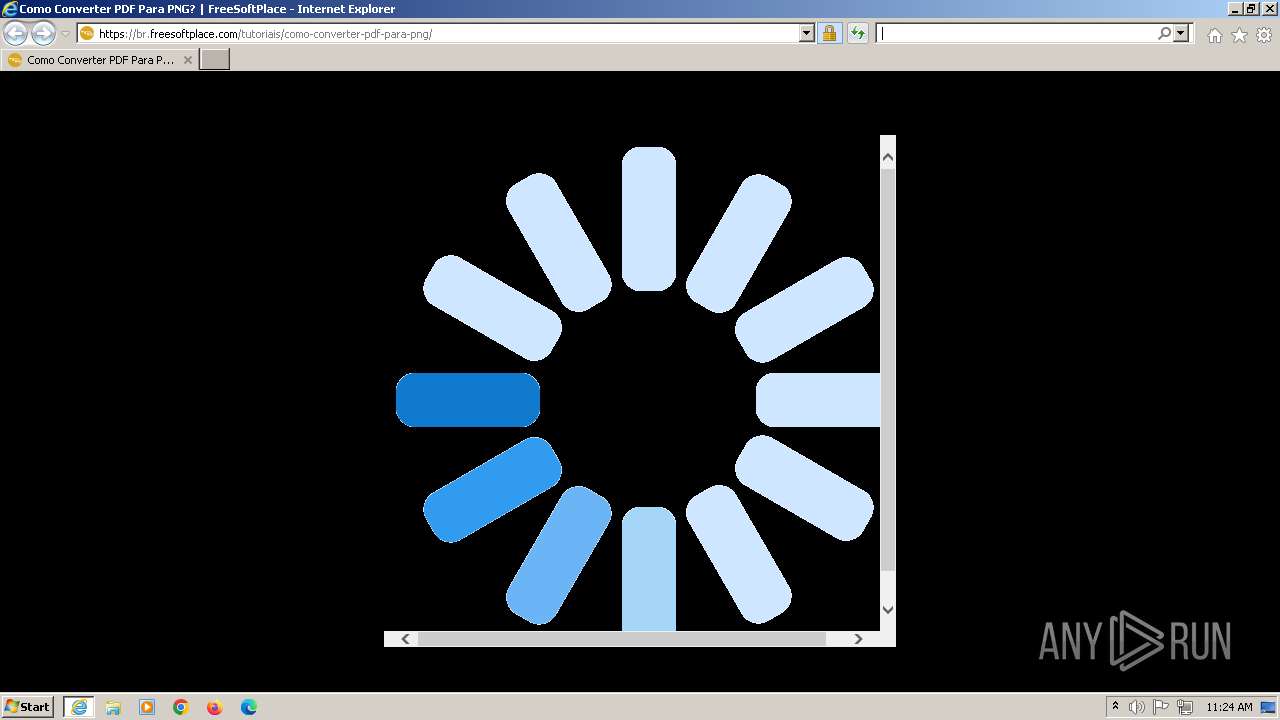Open the recent pages dropdown arrow

[x=66, y=34]
